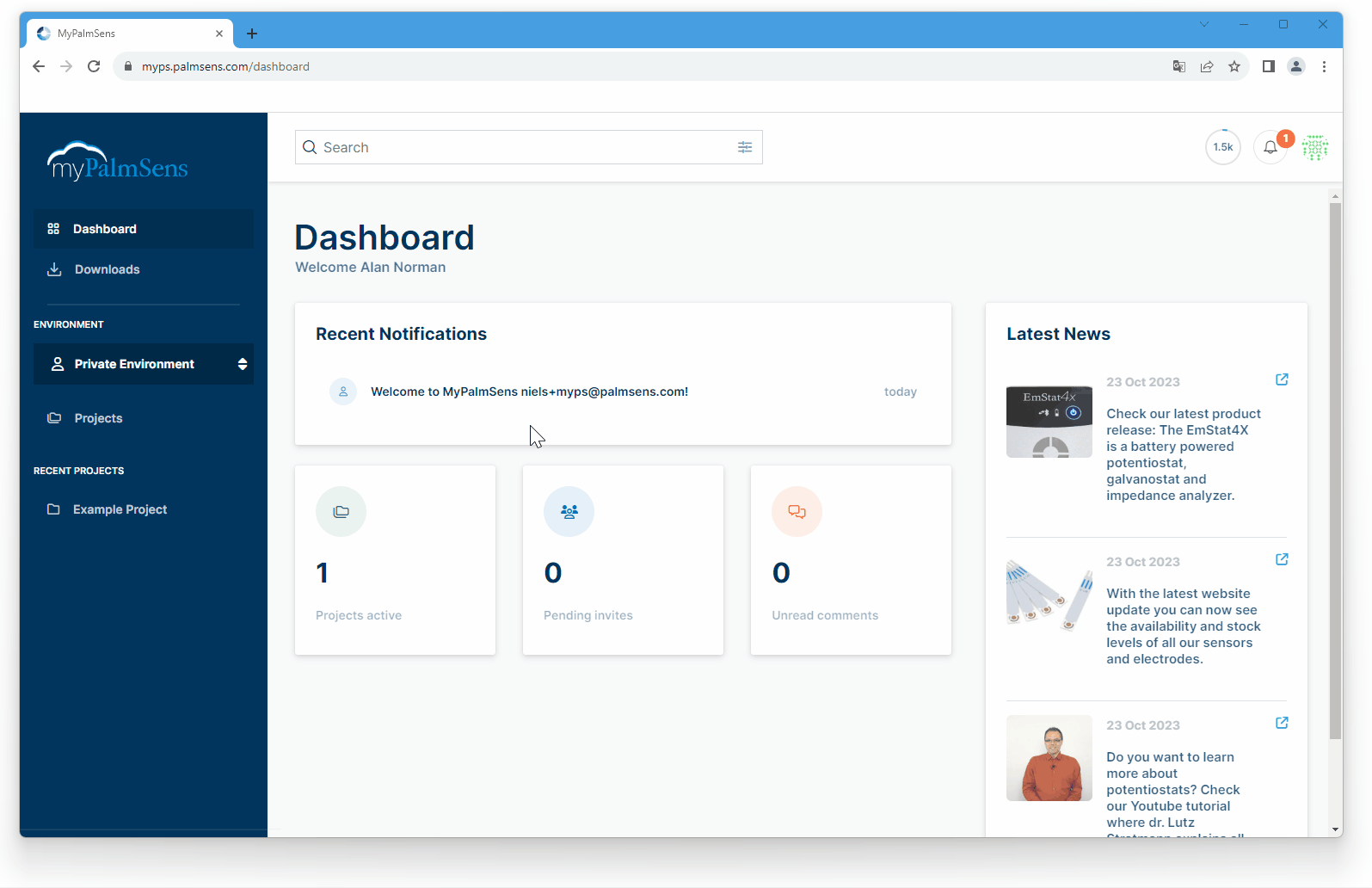Viewport: 1372px width, 888px height.
Task: Click the Projects folder icon in sidebar
Action: pos(54,418)
